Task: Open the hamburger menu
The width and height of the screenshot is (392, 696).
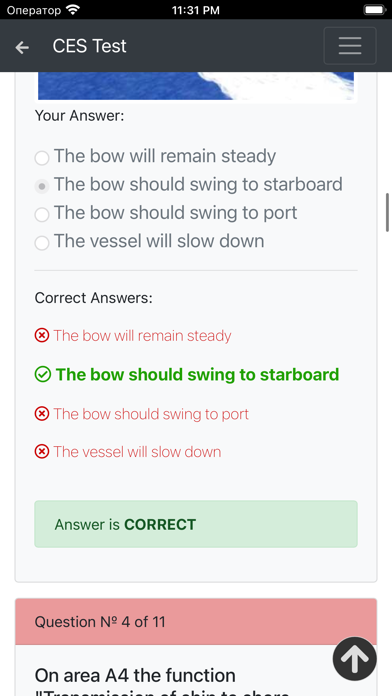Action: (x=350, y=46)
